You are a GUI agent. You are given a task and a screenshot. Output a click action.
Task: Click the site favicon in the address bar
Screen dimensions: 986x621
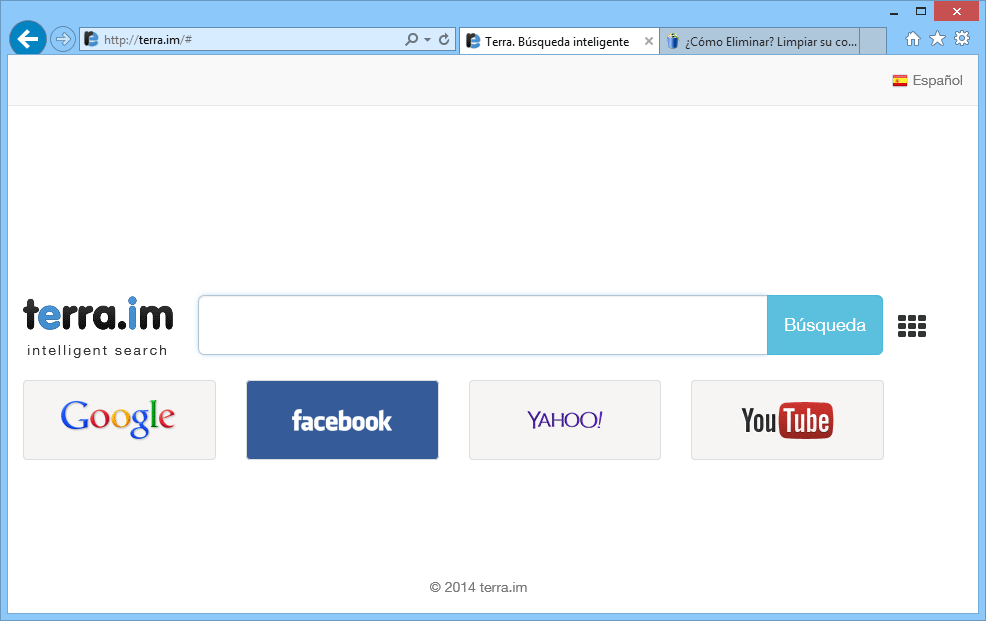(91, 40)
